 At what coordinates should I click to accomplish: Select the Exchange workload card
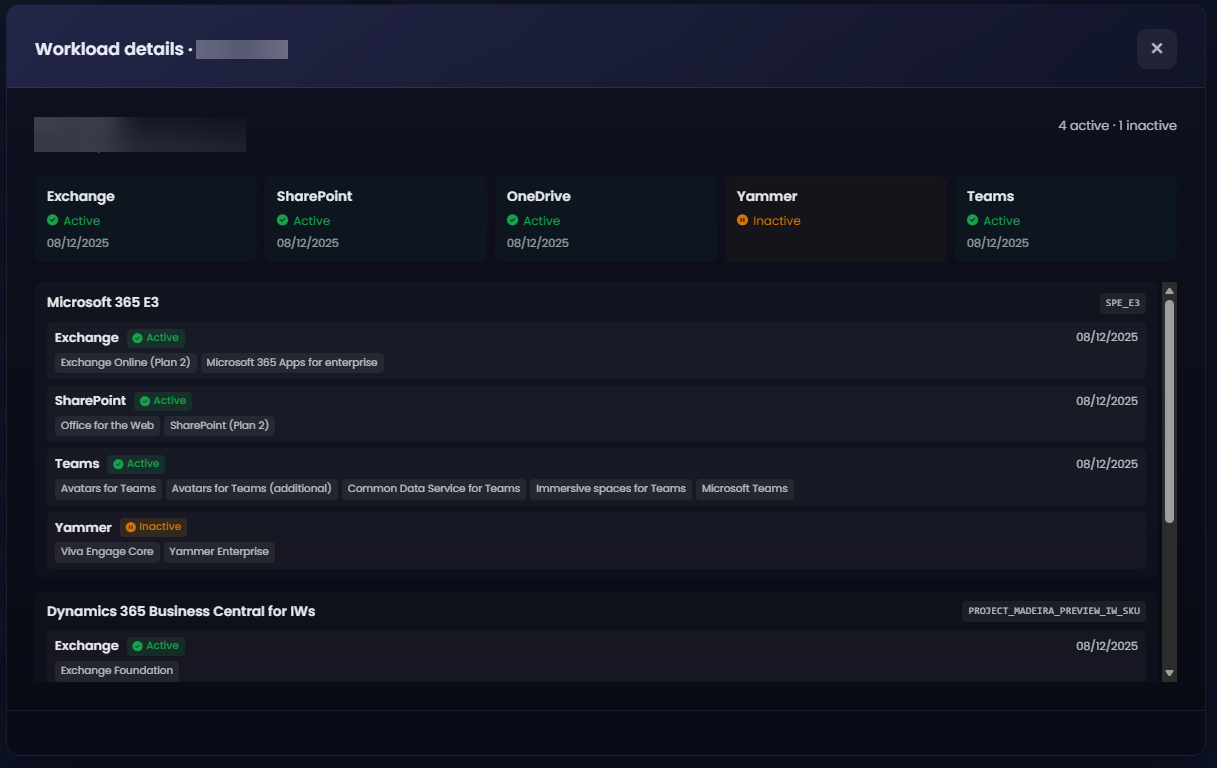(x=146, y=219)
